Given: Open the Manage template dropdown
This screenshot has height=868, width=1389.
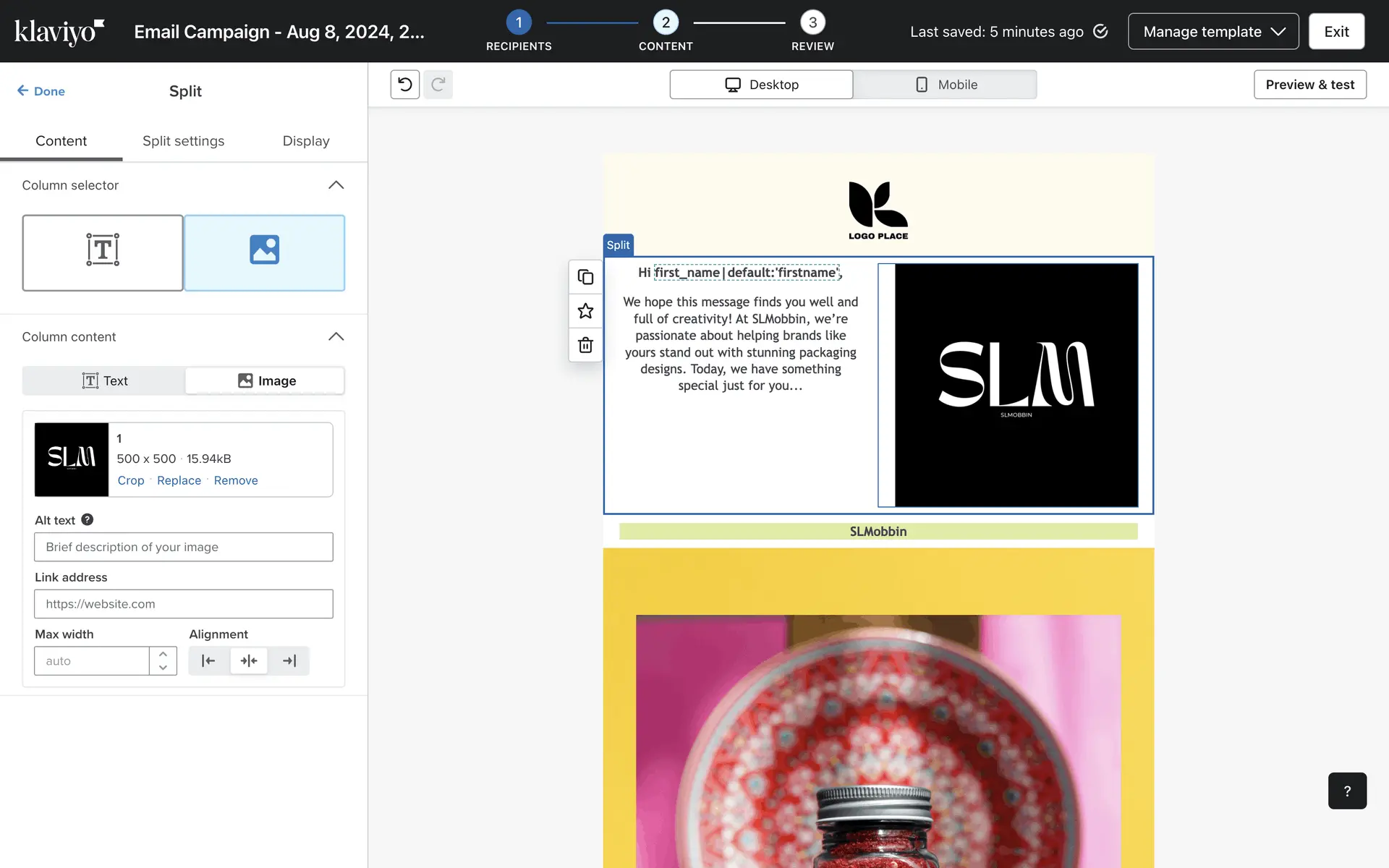Looking at the screenshot, I should pos(1213,31).
